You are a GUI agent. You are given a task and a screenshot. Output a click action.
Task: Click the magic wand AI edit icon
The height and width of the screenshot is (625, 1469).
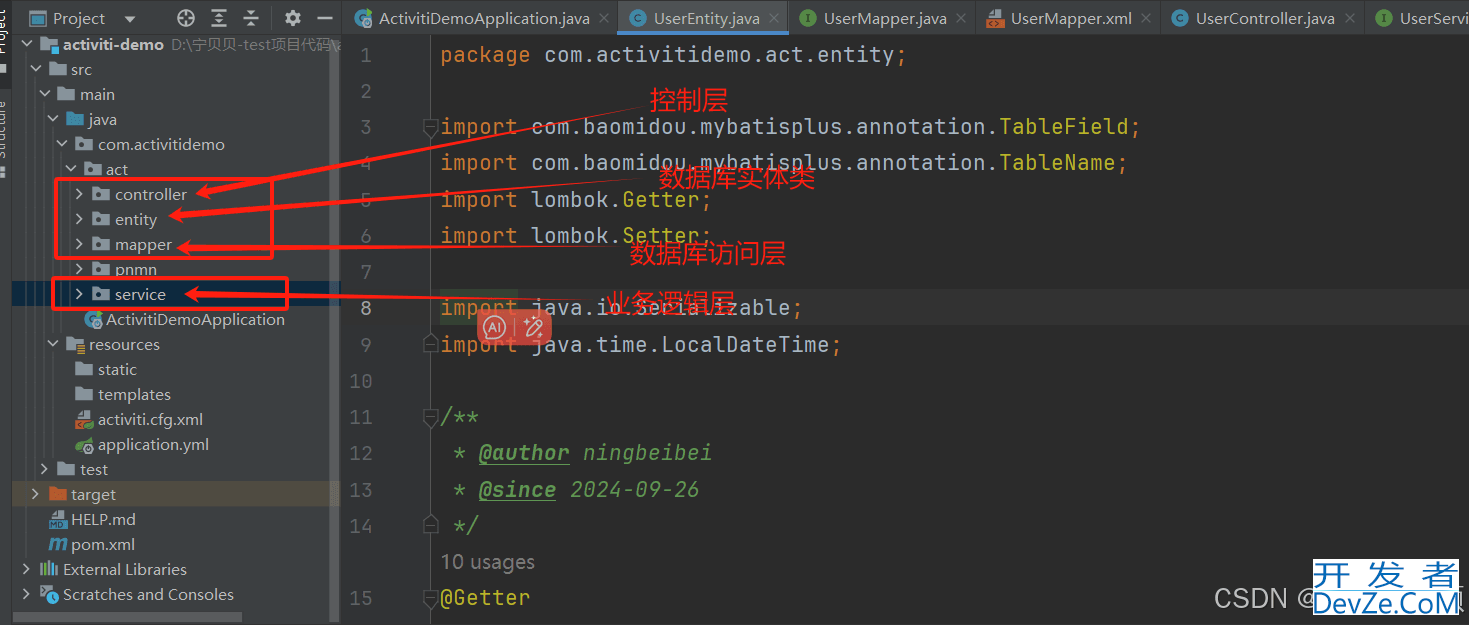pyautogui.click(x=533, y=326)
